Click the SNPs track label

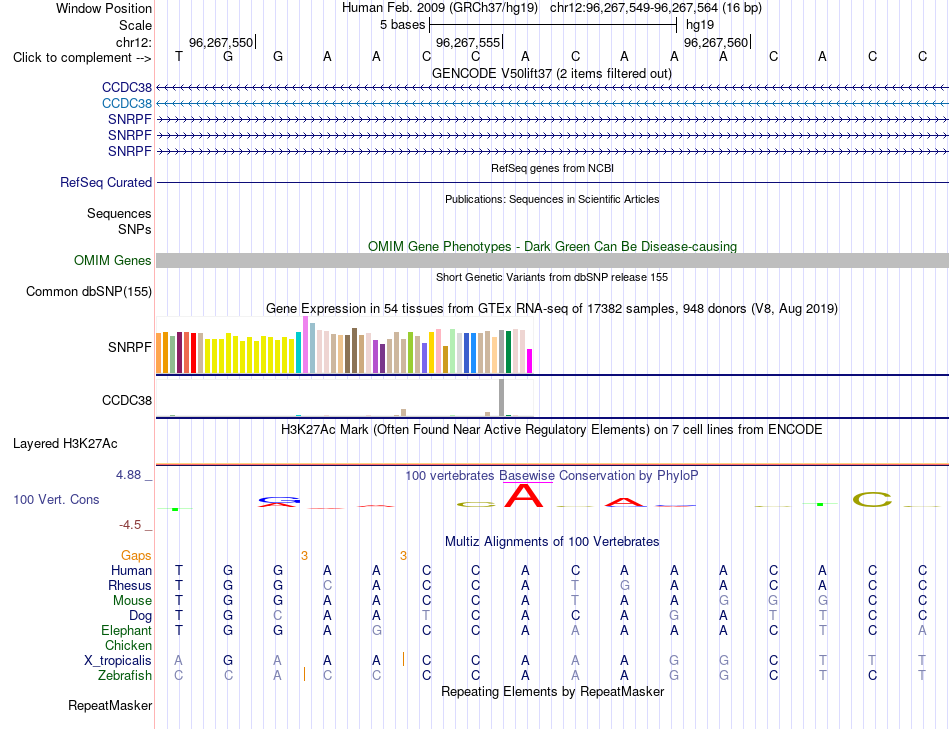[135, 230]
